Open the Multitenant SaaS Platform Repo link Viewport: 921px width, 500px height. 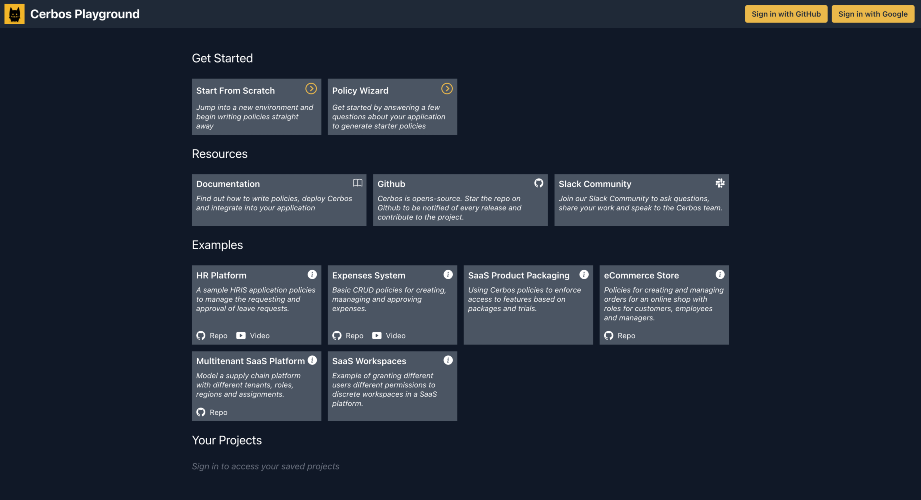point(211,412)
